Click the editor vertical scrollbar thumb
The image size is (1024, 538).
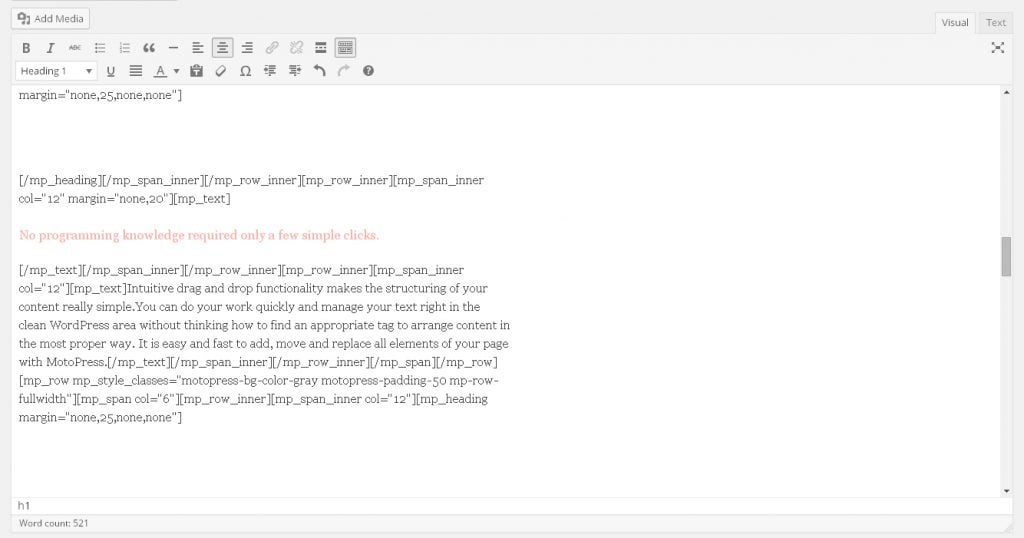pyautogui.click(x=1006, y=256)
